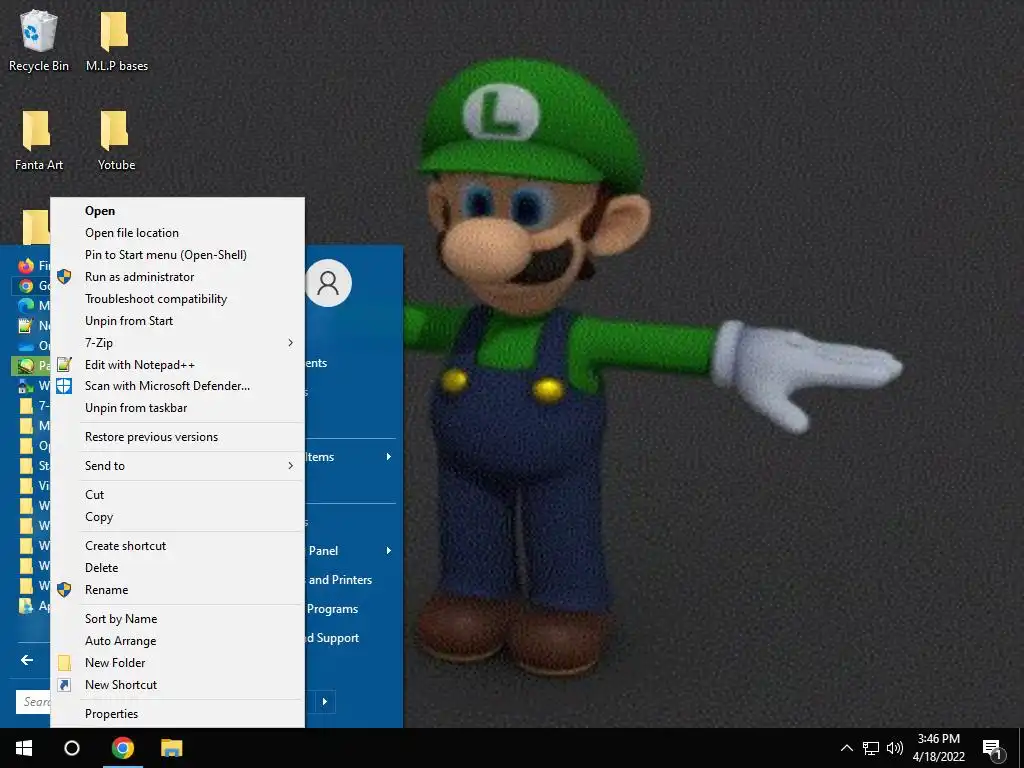
Task: Open Cortana circle on taskbar
Action: click(x=72, y=748)
